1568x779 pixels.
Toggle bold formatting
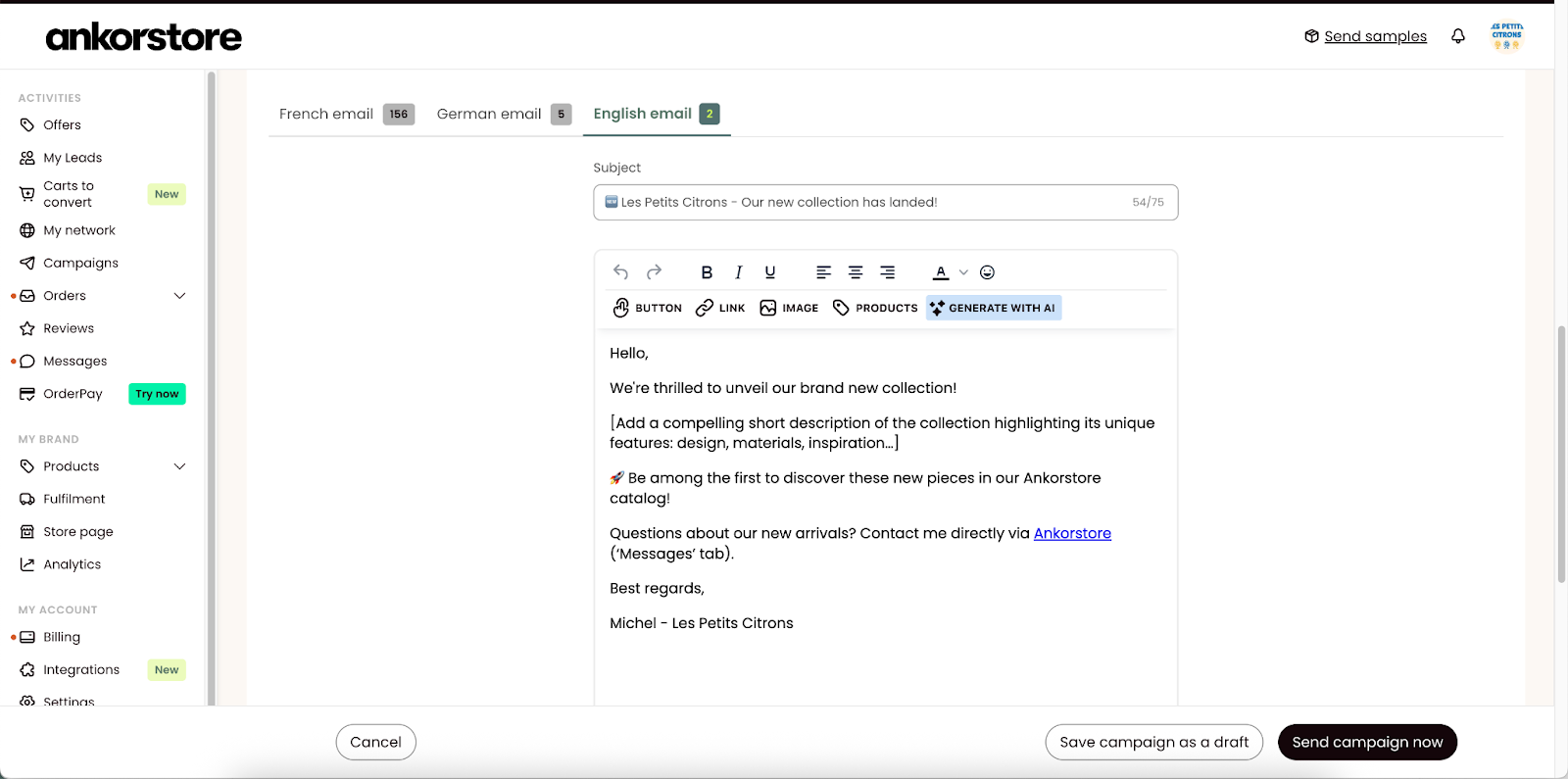707,272
